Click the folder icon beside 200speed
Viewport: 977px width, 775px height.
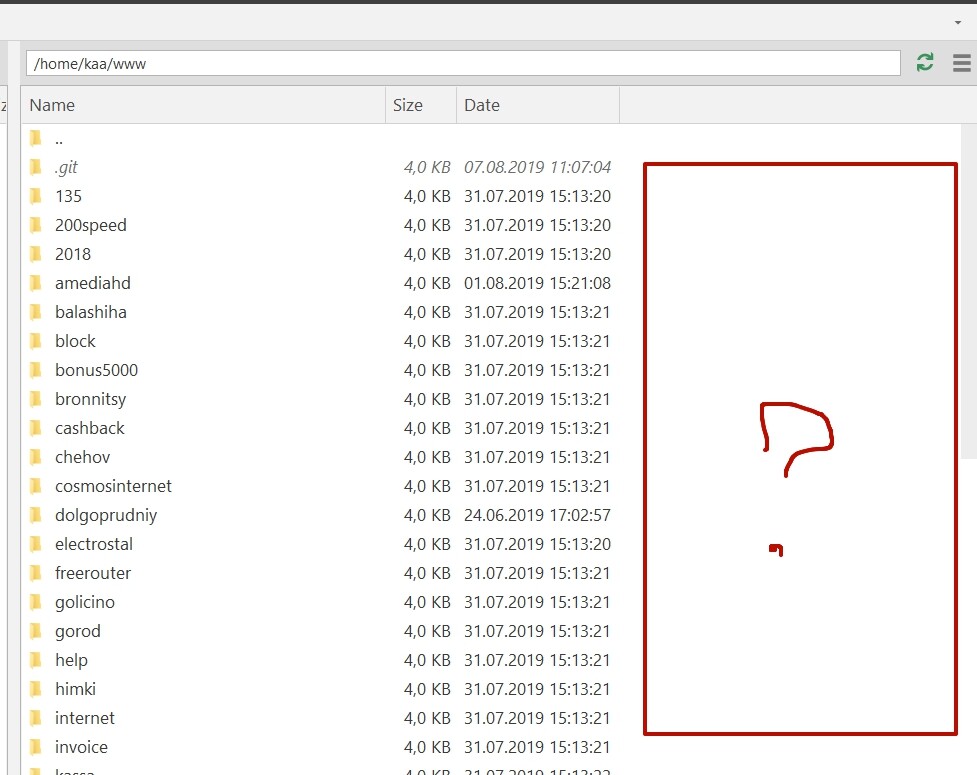click(36, 225)
